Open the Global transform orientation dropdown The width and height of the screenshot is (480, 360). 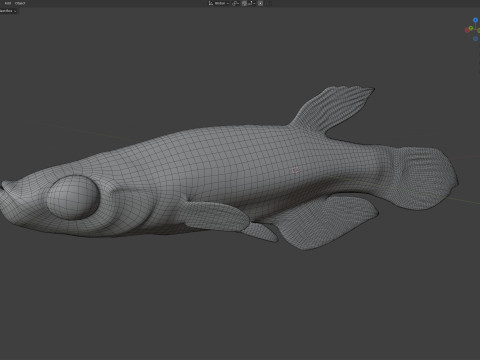(x=219, y=3)
